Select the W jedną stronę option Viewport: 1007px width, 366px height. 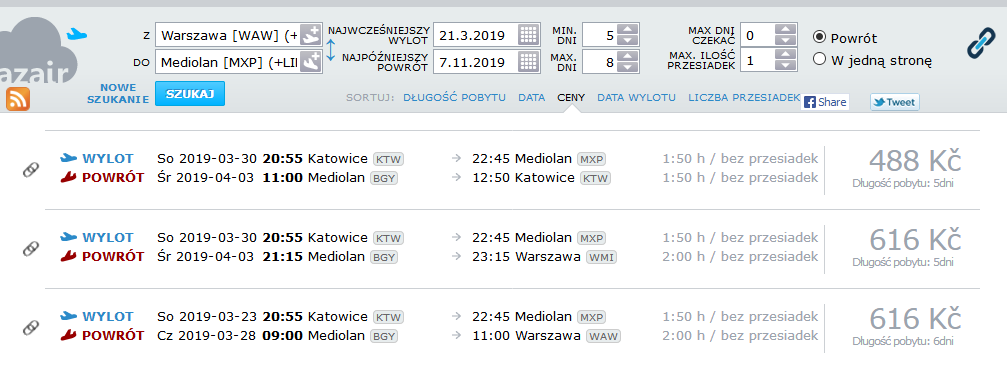pos(819,60)
